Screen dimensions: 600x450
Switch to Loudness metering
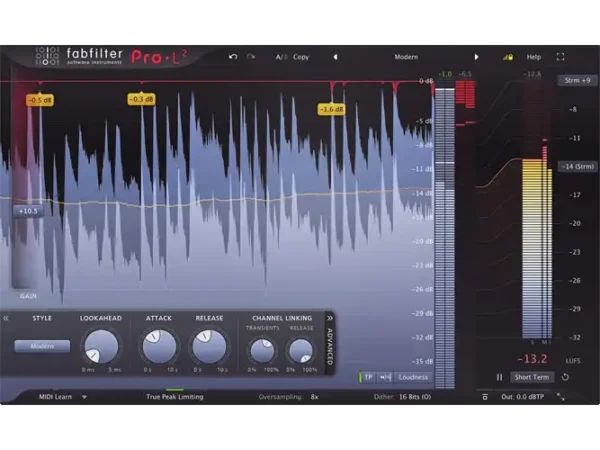(413, 377)
